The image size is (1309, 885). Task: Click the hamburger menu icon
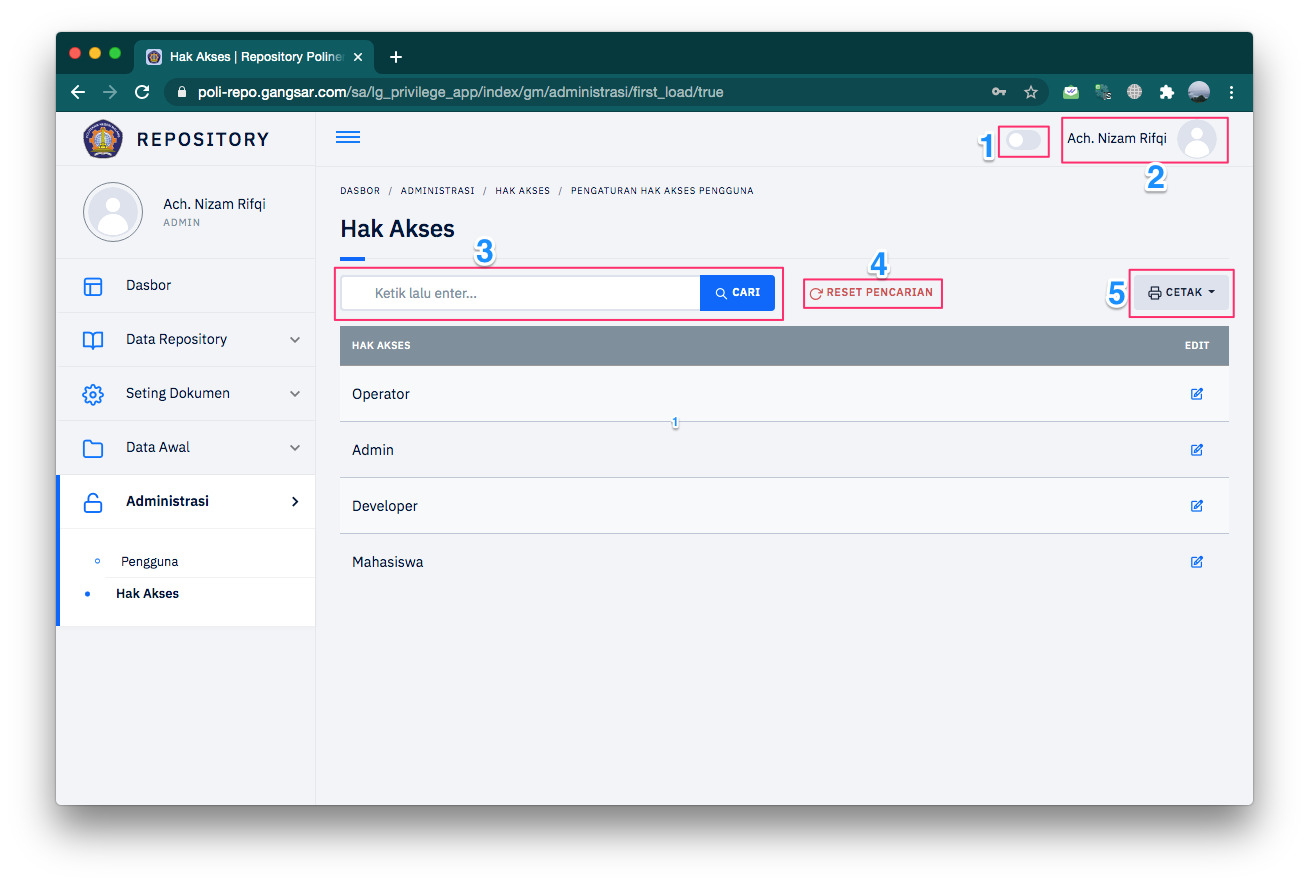348,138
